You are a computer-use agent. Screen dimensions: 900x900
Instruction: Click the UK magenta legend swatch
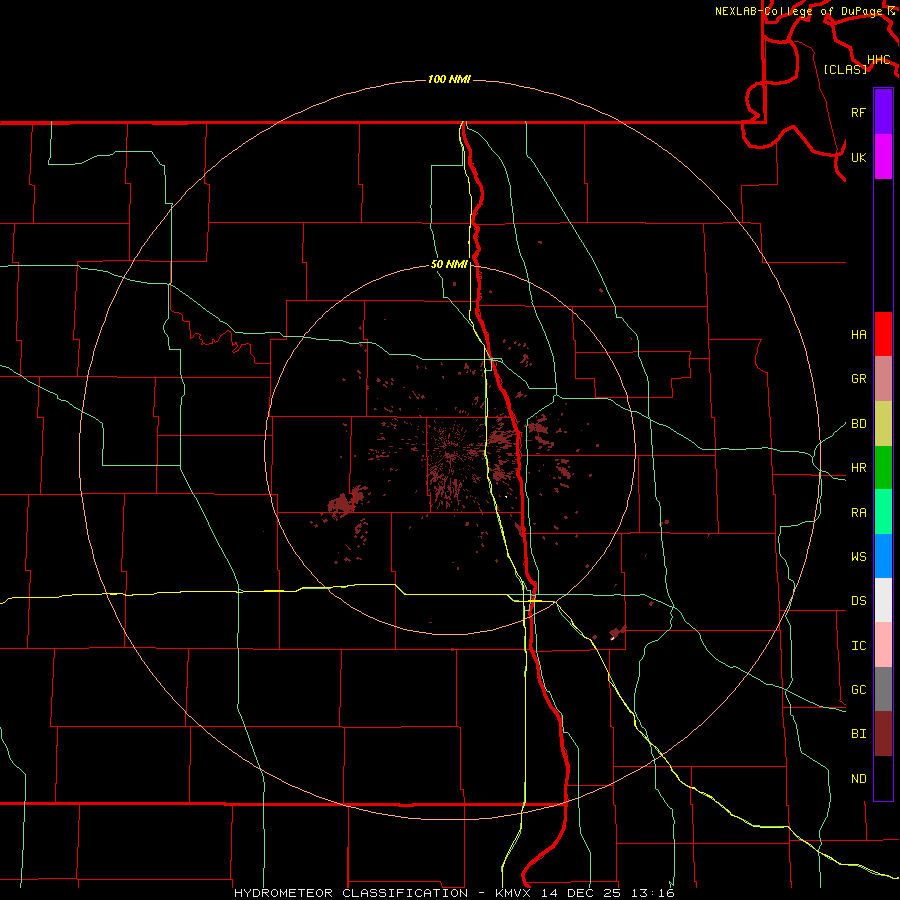click(x=883, y=157)
